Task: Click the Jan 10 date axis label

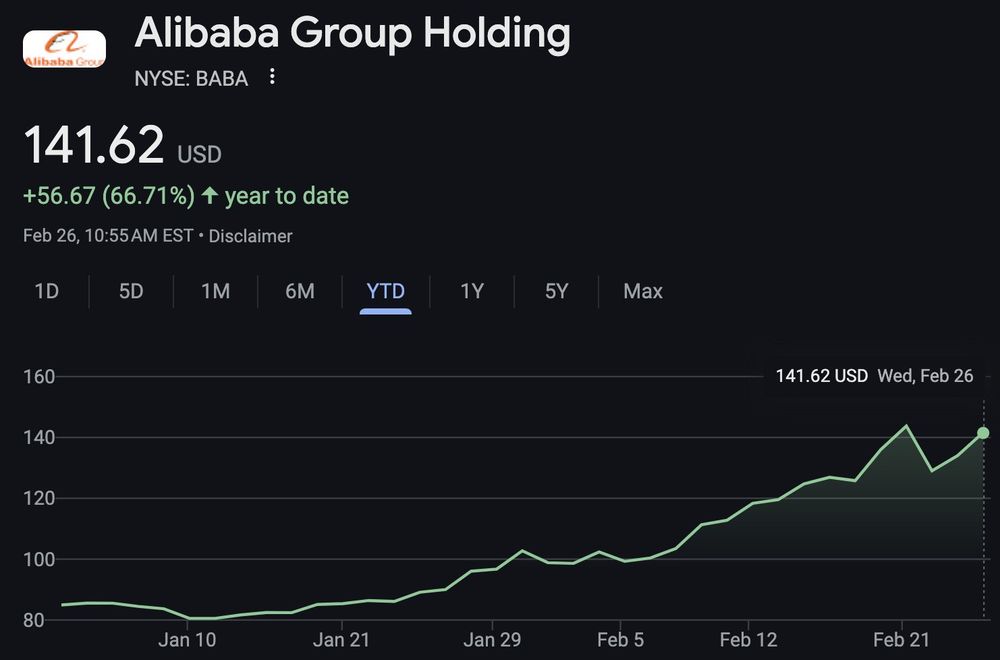Action: click(187, 640)
